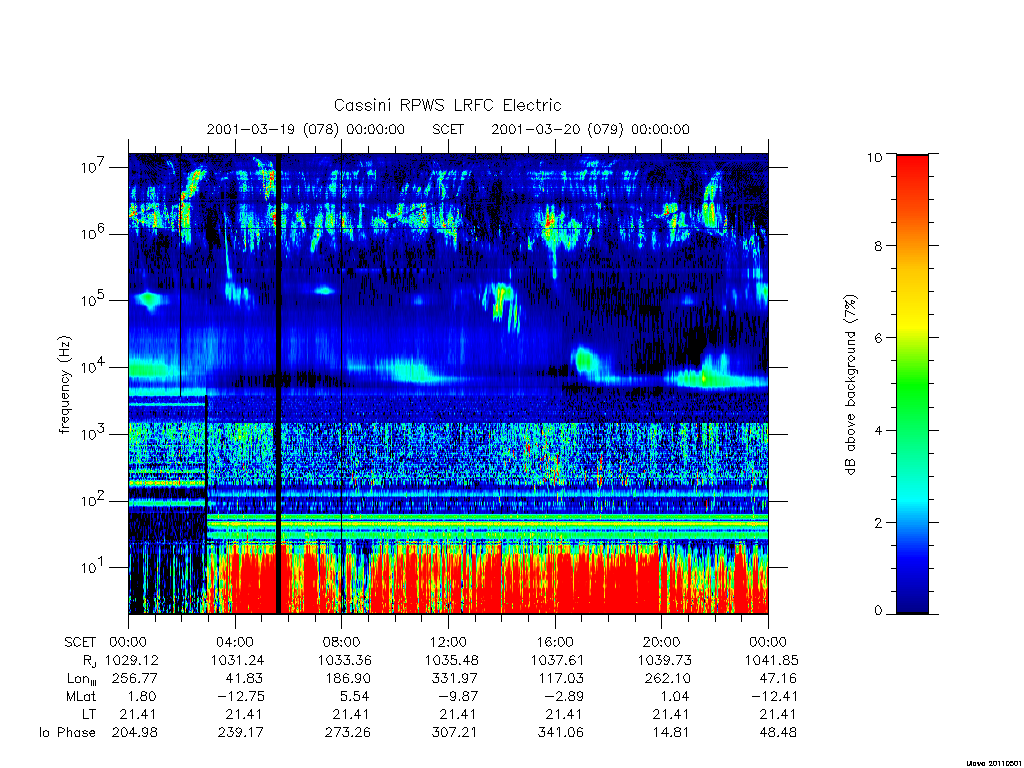Image resolution: width=1024 pixels, height=768 pixels.
Task: Click the Io Phase value '273.26'
Action: (x=347, y=733)
